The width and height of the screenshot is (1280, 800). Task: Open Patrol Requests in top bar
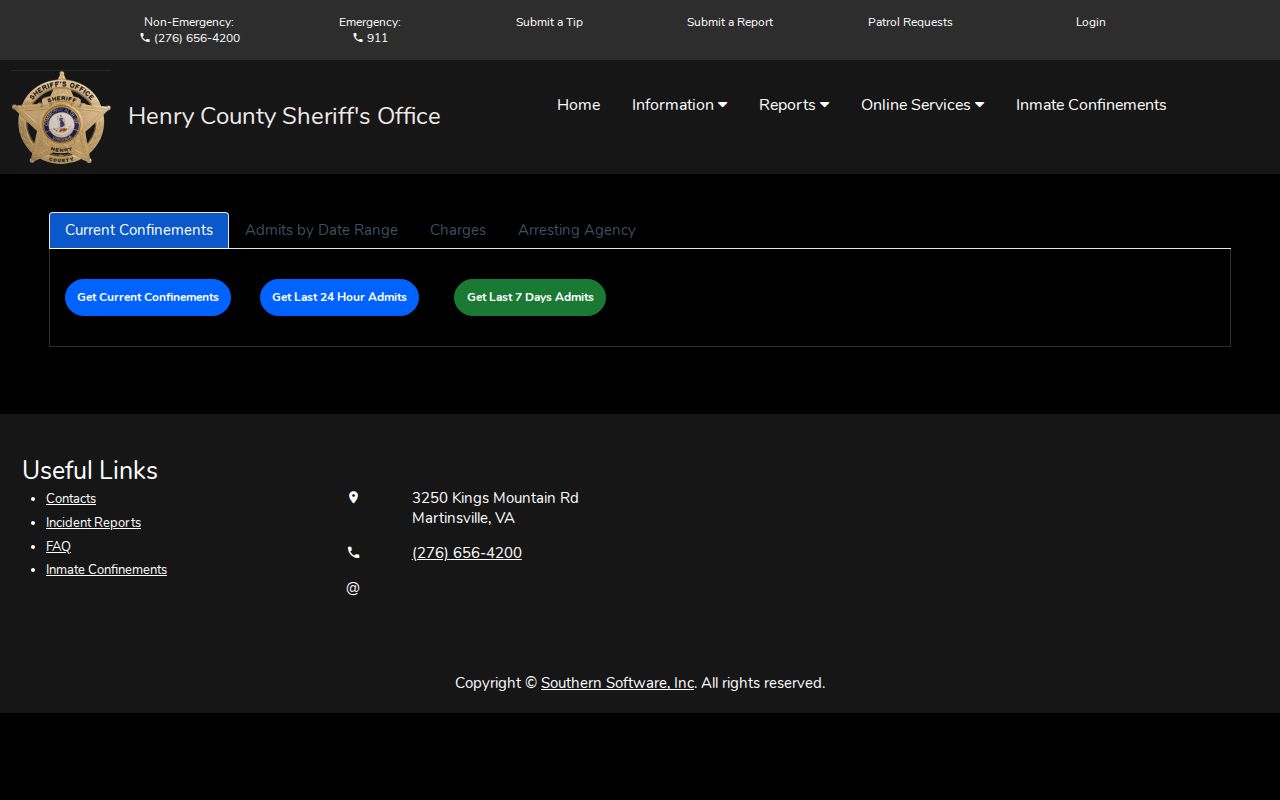pyautogui.click(x=910, y=22)
